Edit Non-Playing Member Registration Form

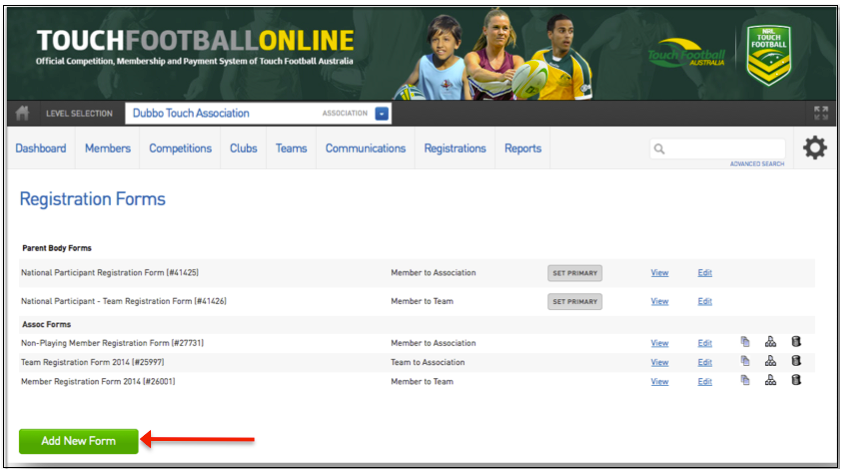point(705,343)
